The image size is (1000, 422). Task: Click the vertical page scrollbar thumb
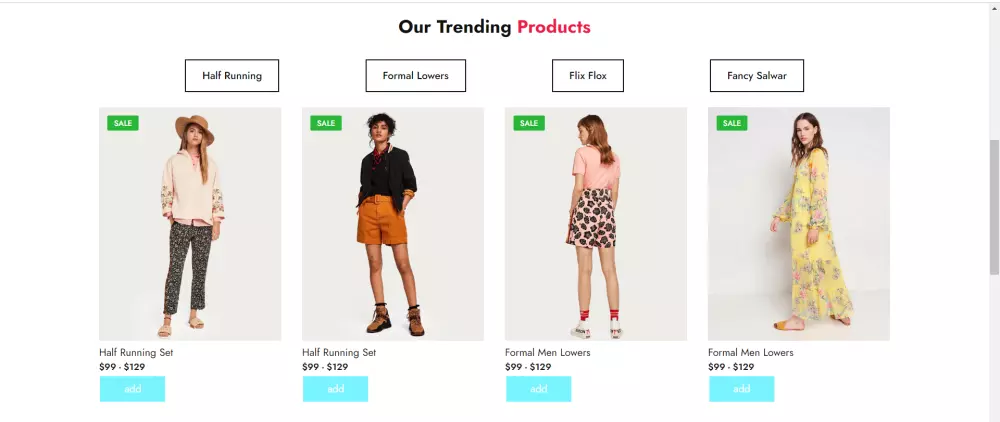pyautogui.click(x=994, y=205)
